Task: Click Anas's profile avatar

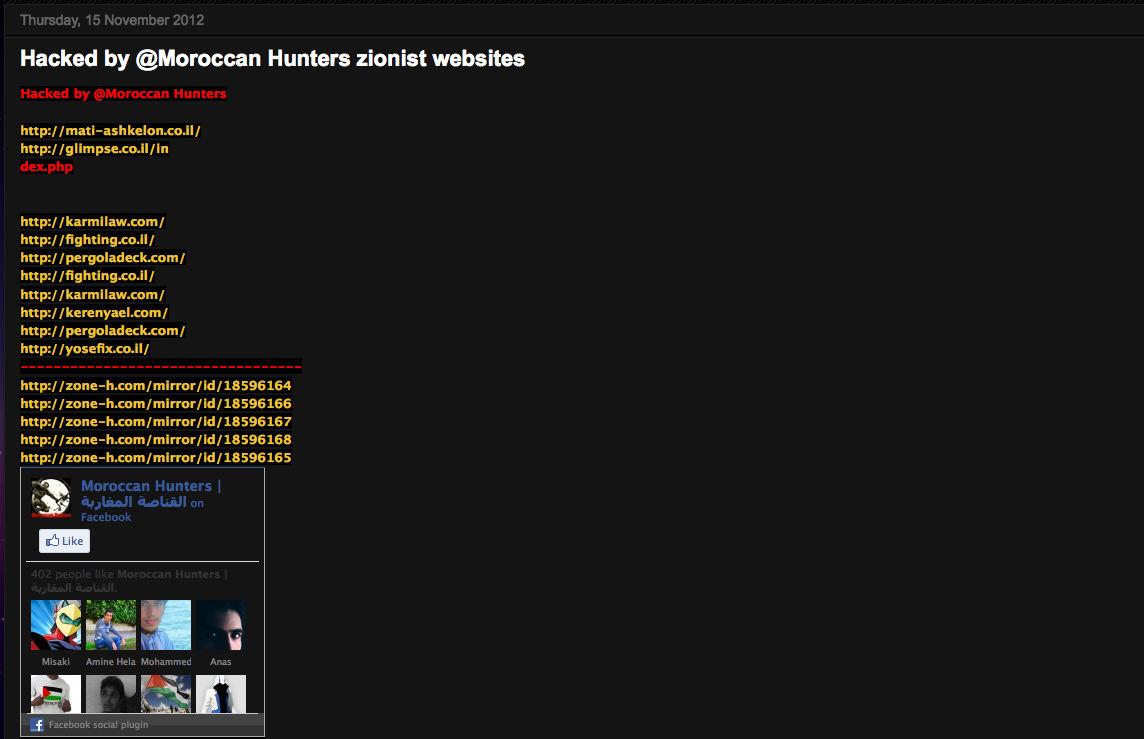Action: (x=221, y=625)
